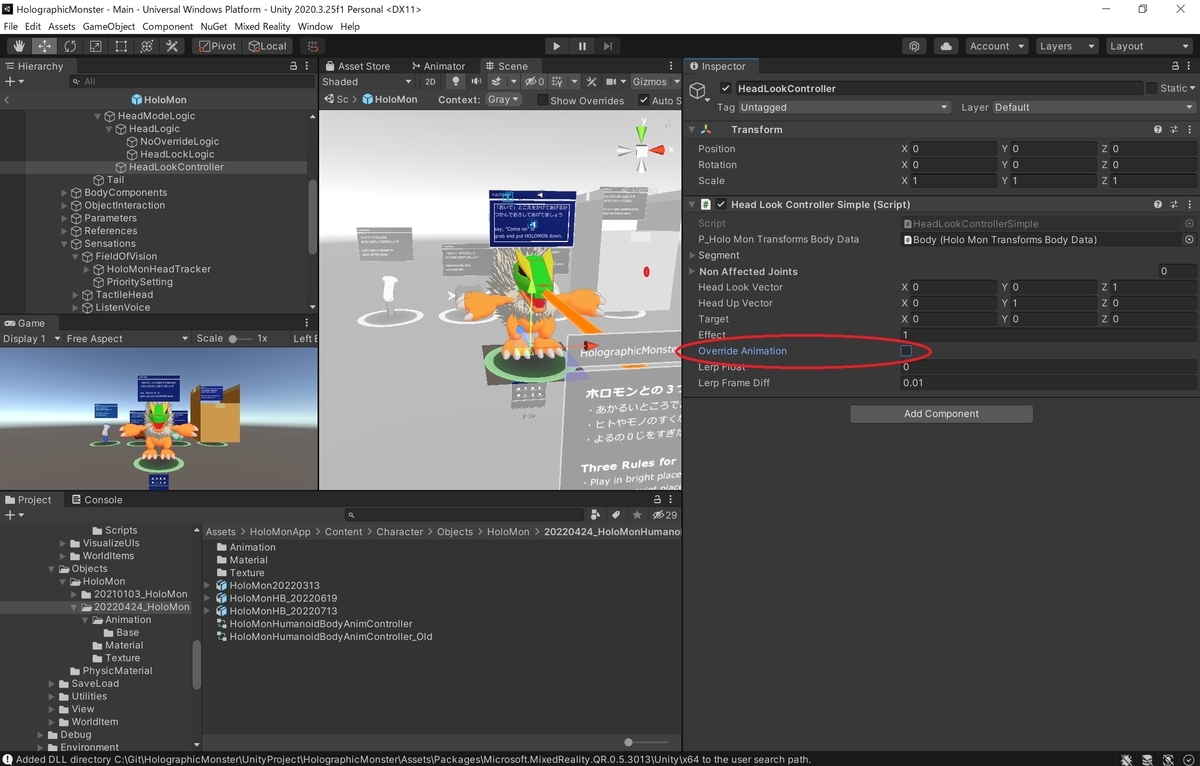Select the Rotate tool
This screenshot has height=766, width=1200.
click(70, 46)
